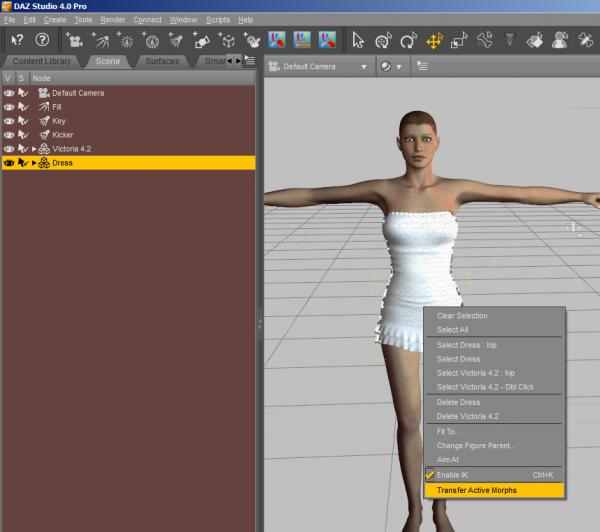Expand the Victoria 4.2 node

pos(34,149)
